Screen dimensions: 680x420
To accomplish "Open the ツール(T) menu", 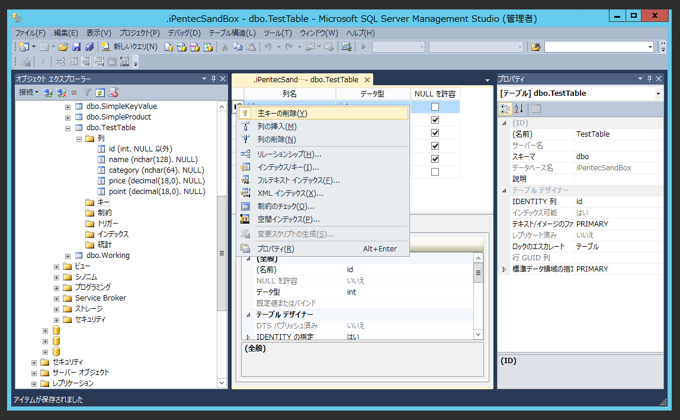I will (x=278, y=33).
